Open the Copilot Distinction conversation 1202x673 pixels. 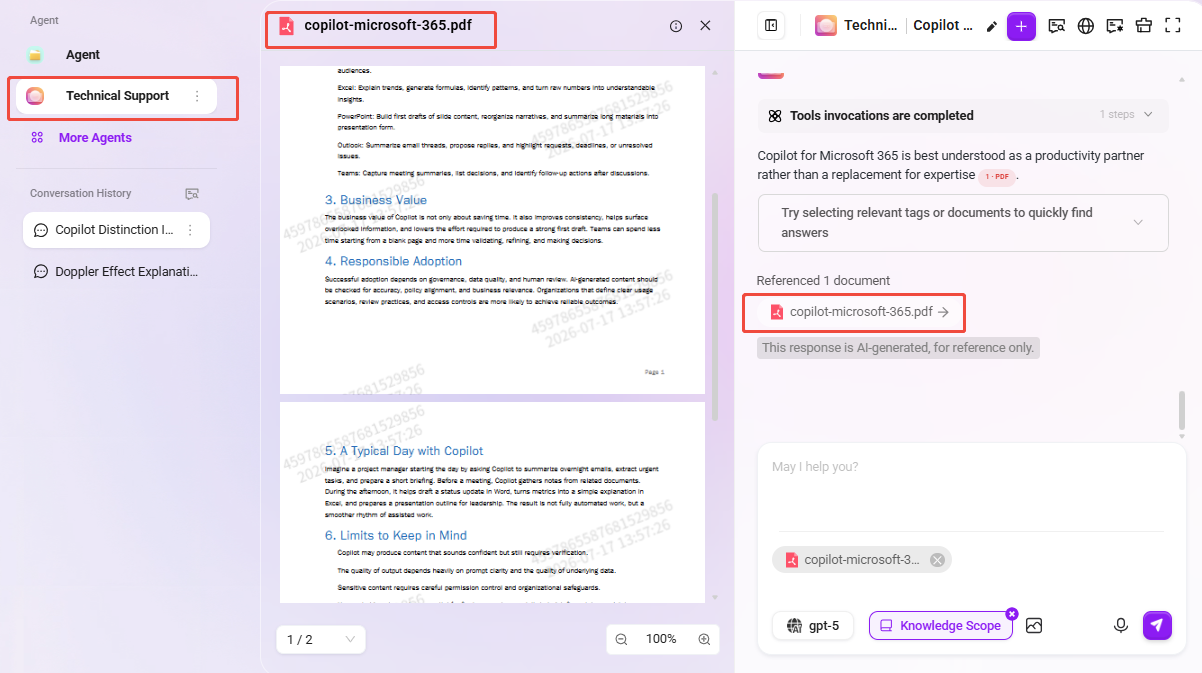pos(116,230)
